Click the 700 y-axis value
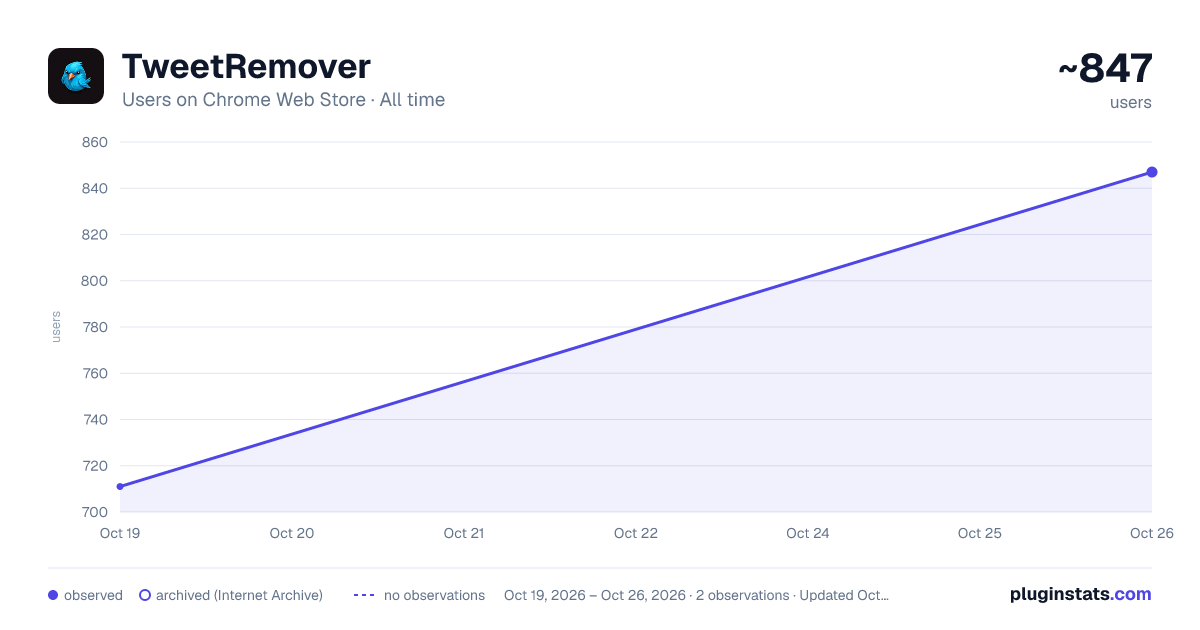Image resolution: width=1200 pixels, height=630 pixels. pyautogui.click(x=94, y=512)
